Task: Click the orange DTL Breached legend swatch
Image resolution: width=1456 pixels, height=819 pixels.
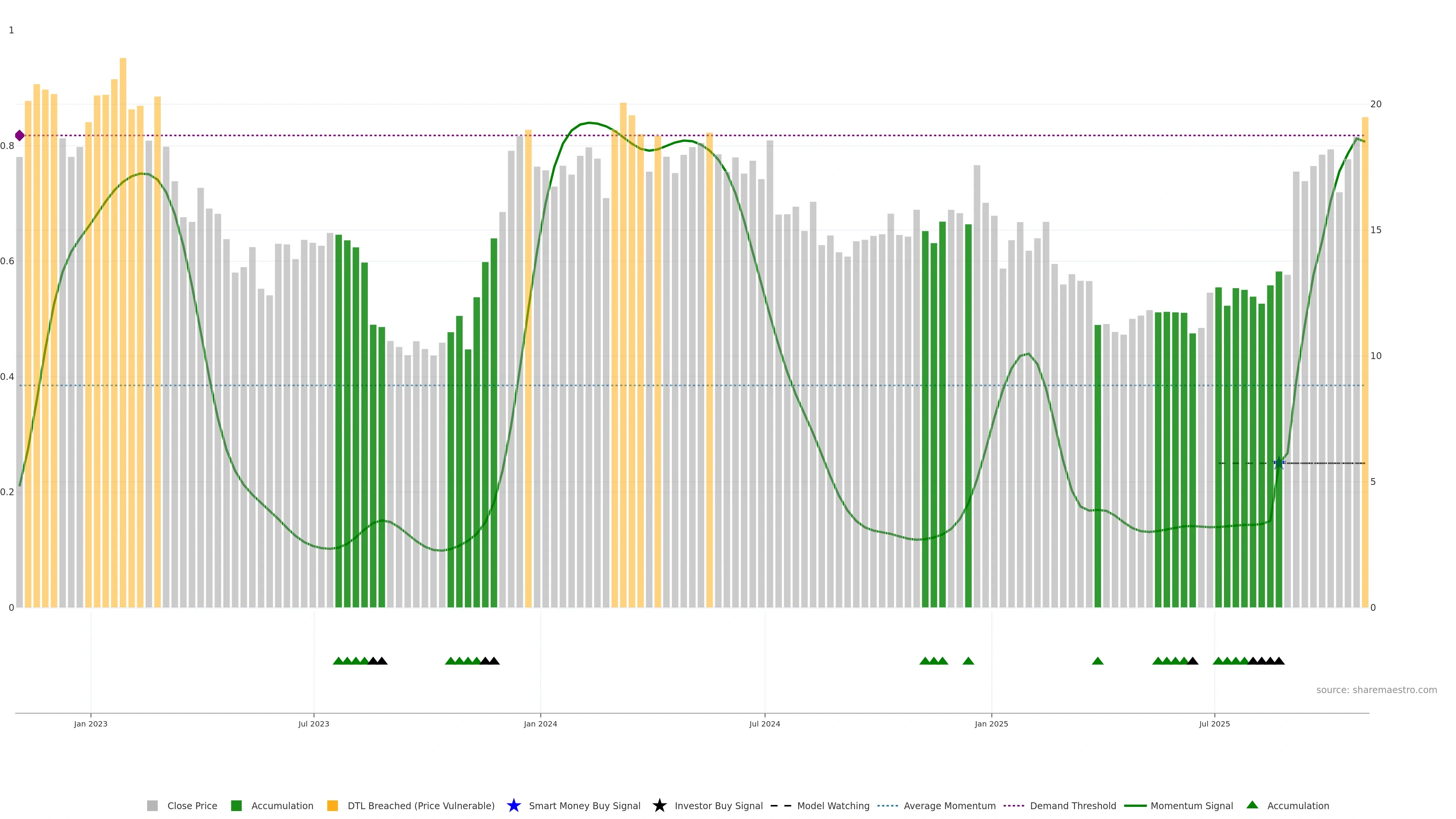Action: tap(333, 805)
